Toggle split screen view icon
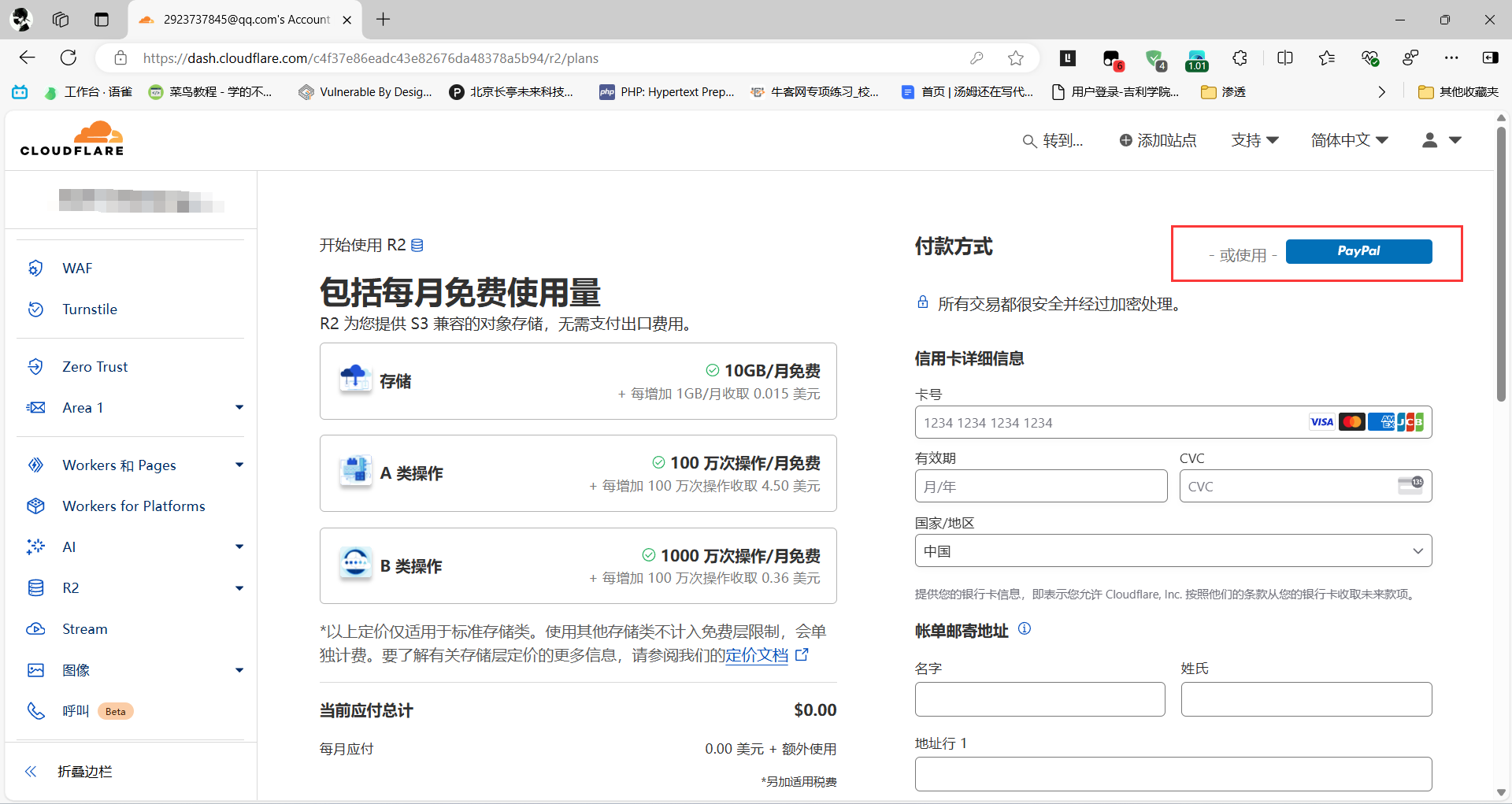 click(x=1285, y=57)
